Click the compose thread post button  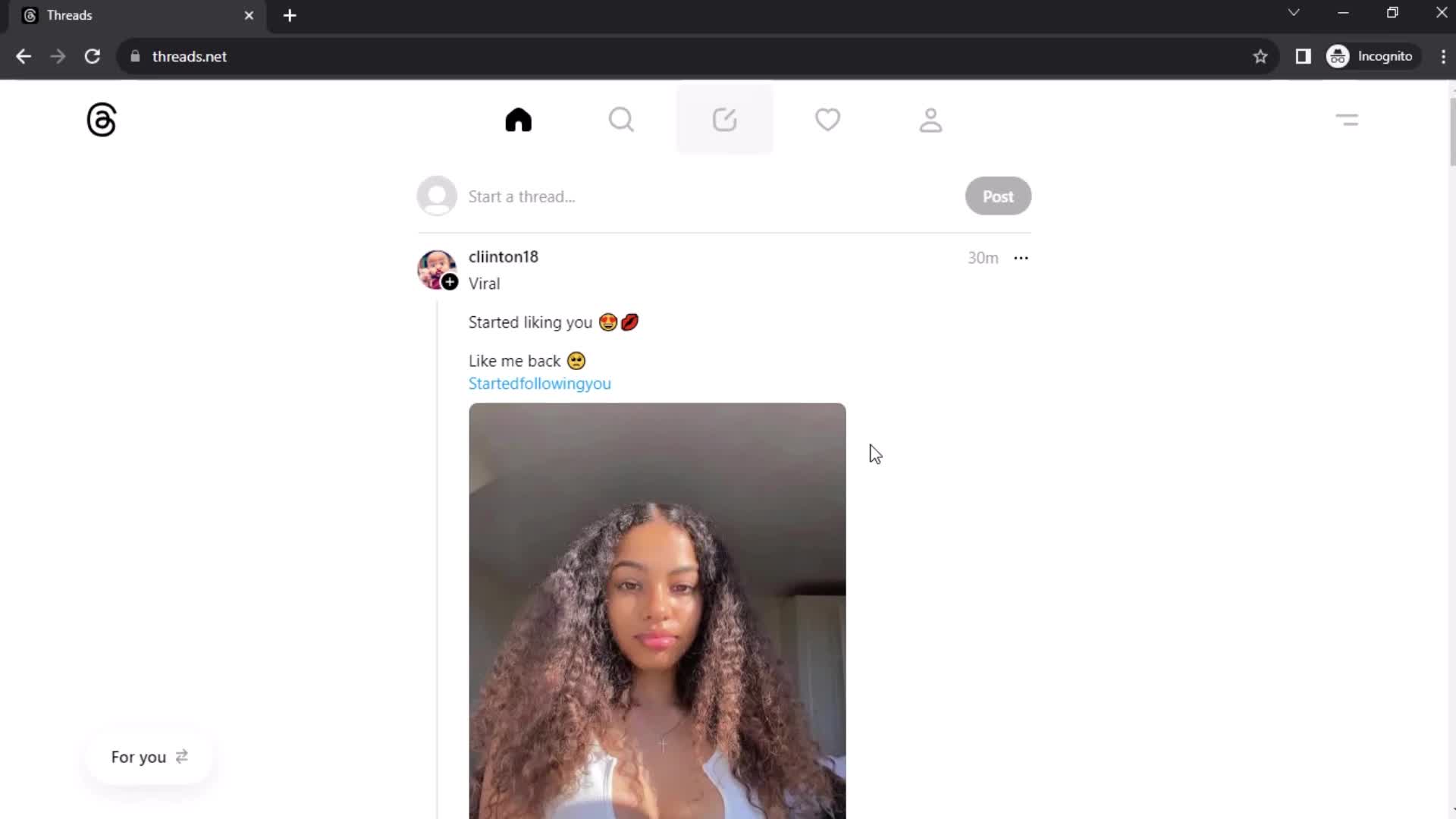coord(725,119)
